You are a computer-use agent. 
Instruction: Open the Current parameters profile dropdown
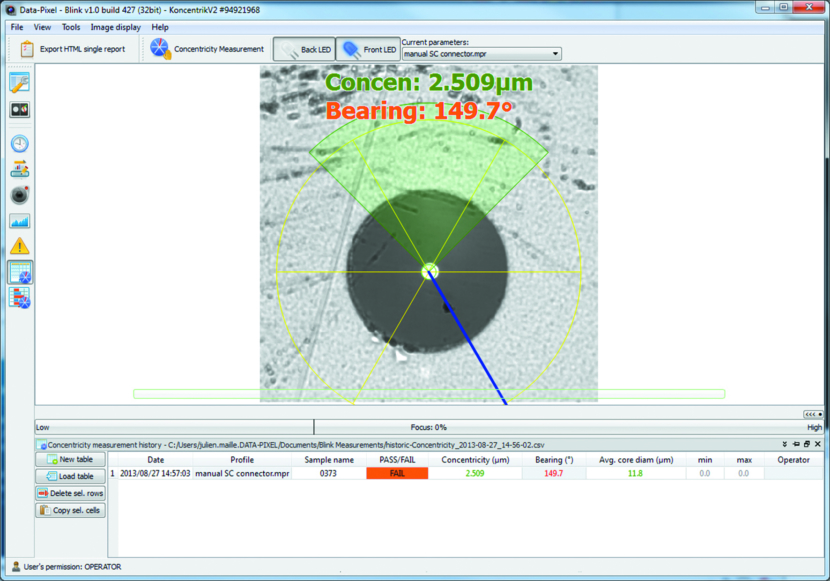click(556, 53)
